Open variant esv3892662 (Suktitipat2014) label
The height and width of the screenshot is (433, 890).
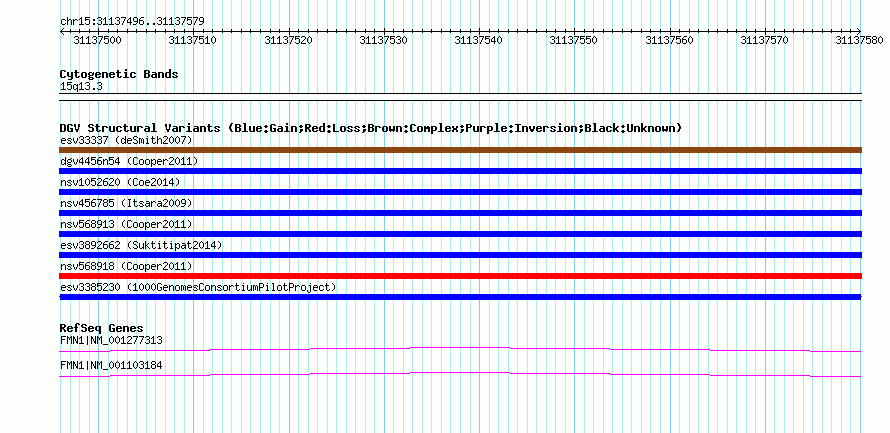pos(141,245)
